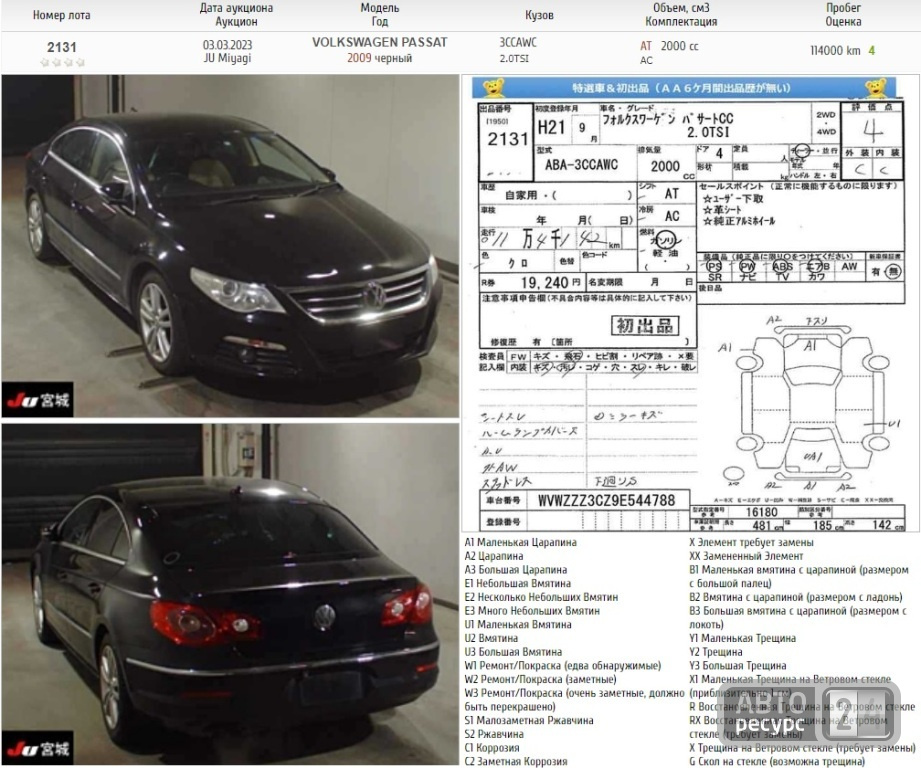This screenshot has width=921, height=768.
Task: Click the teddy bear icon at sheet top-right
Action: point(876,87)
